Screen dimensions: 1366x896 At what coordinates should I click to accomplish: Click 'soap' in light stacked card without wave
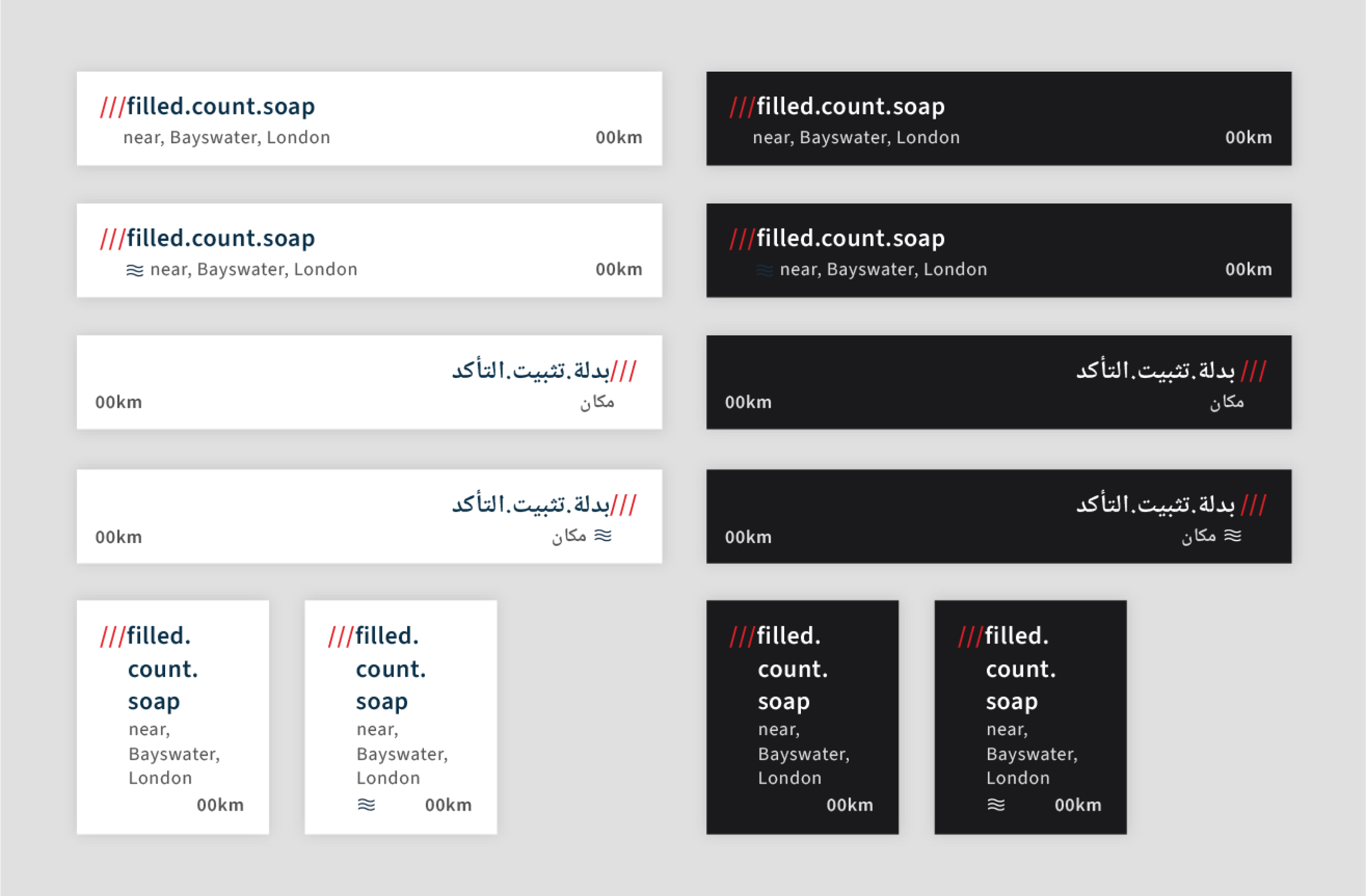pyautogui.click(x=154, y=701)
